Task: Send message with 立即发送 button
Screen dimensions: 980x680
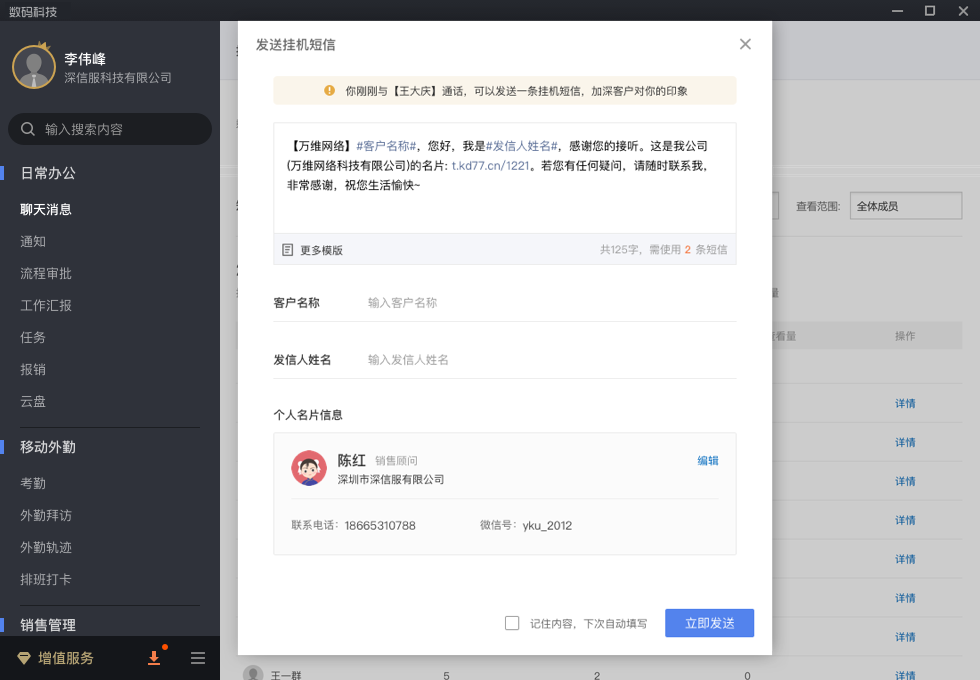Action: (x=709, y=623)
